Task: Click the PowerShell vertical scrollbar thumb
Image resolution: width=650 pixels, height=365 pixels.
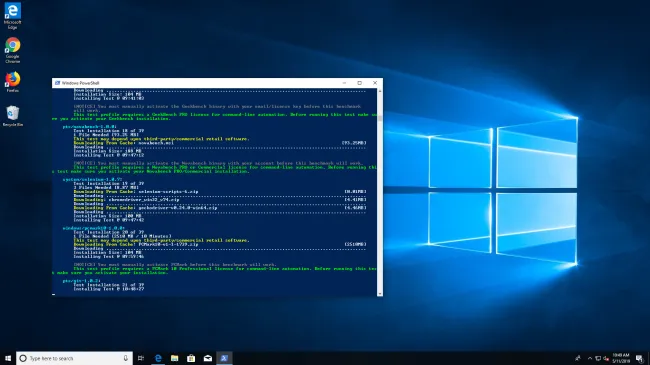Action: [x=380, y=118]
